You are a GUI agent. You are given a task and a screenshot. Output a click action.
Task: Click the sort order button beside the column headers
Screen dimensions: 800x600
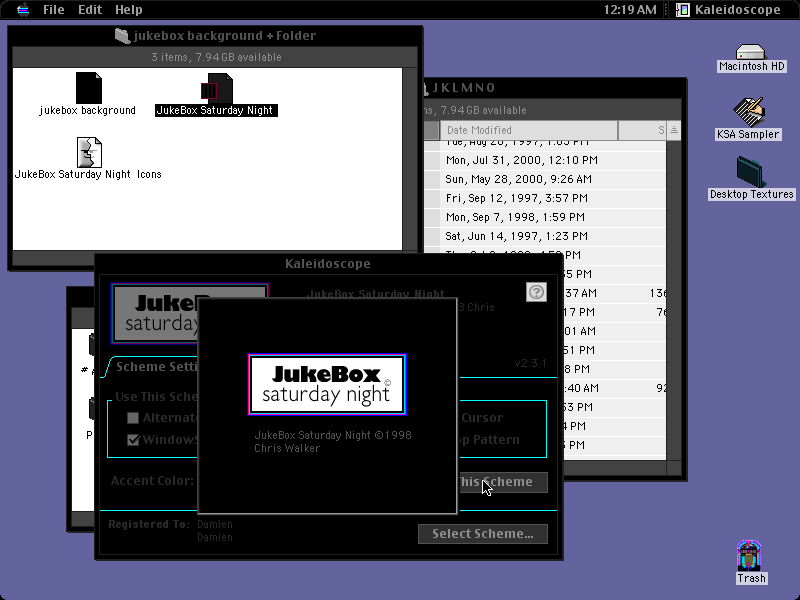(673, 130)
